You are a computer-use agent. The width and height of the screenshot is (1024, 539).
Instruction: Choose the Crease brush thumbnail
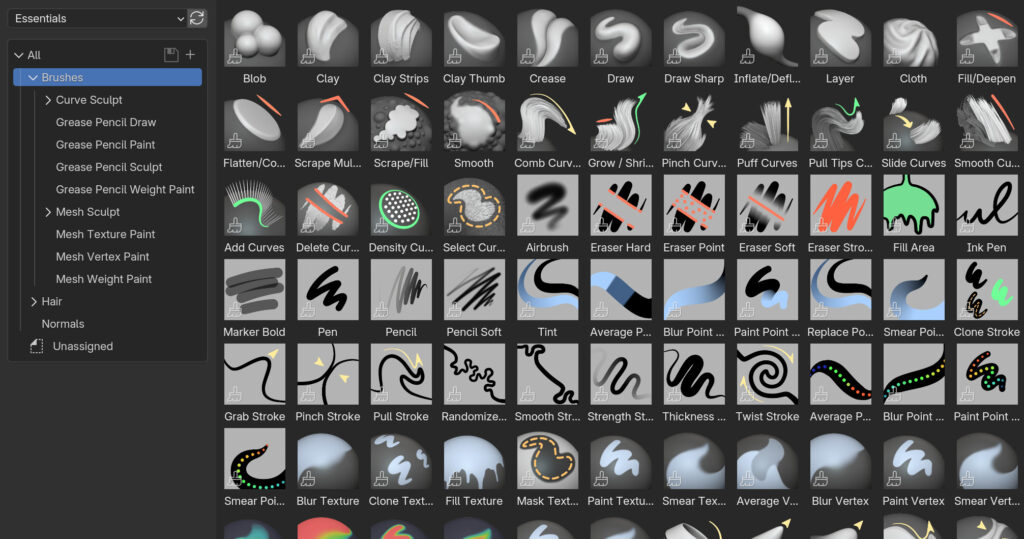(547, 37)
